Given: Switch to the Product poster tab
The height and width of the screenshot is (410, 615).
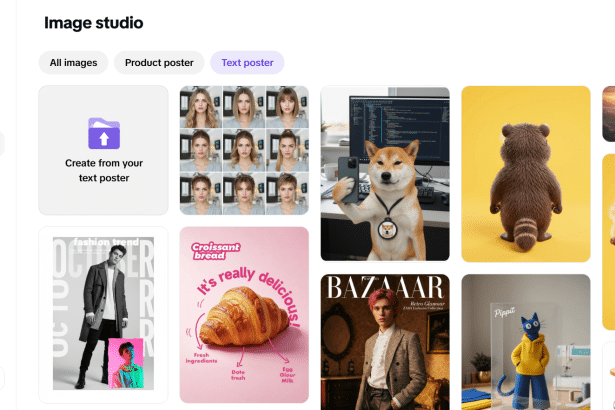Looking at the screenshot, I should point(159,62).
